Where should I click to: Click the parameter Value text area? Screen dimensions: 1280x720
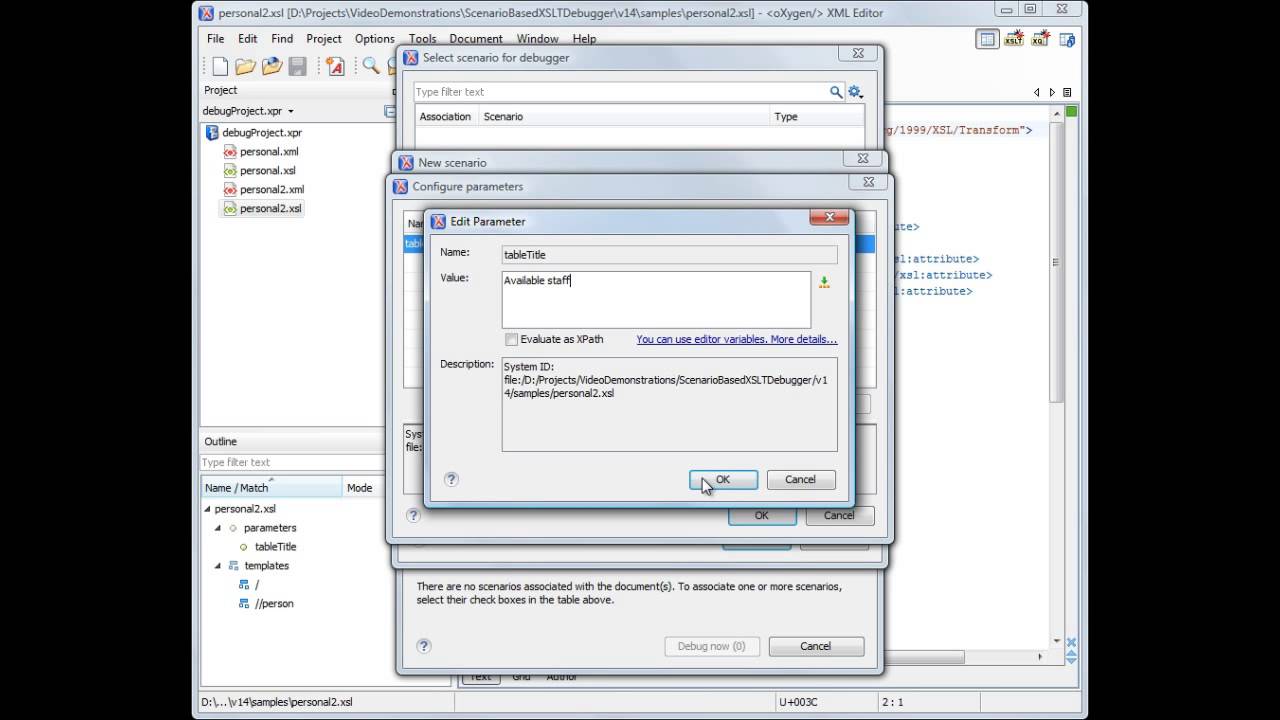656,299
